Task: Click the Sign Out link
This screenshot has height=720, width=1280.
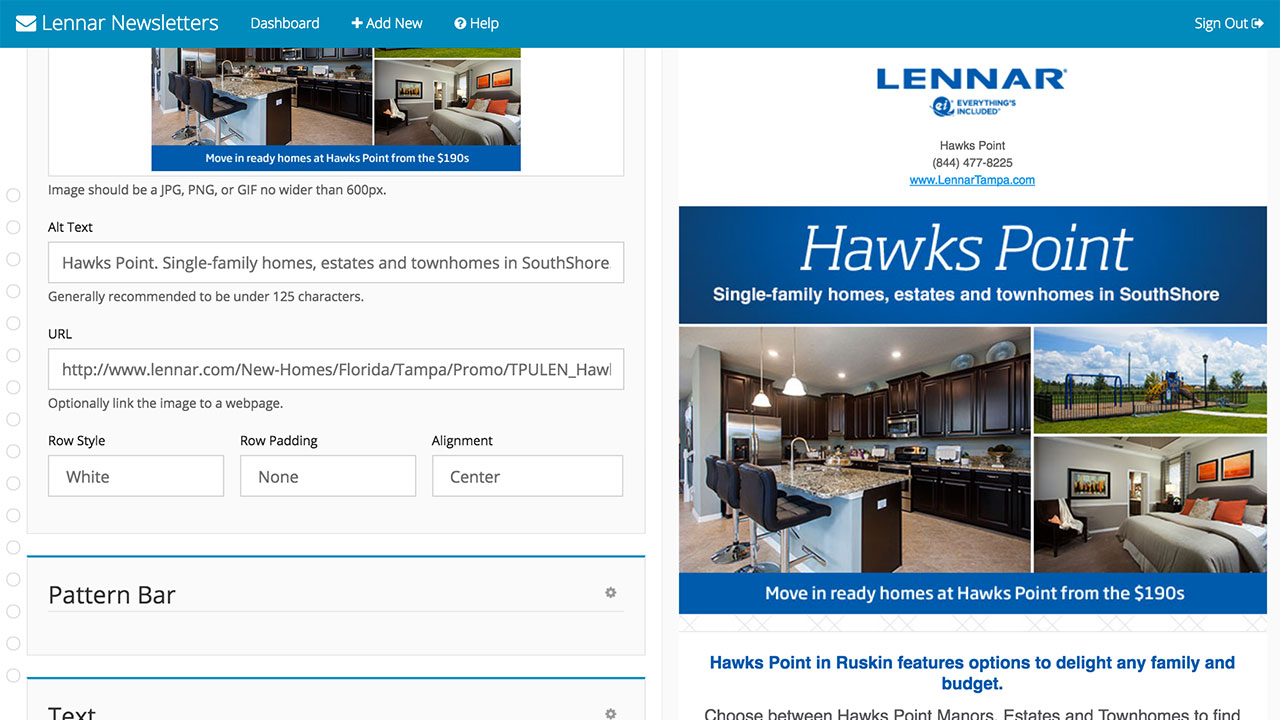Action: (1228, 23)
